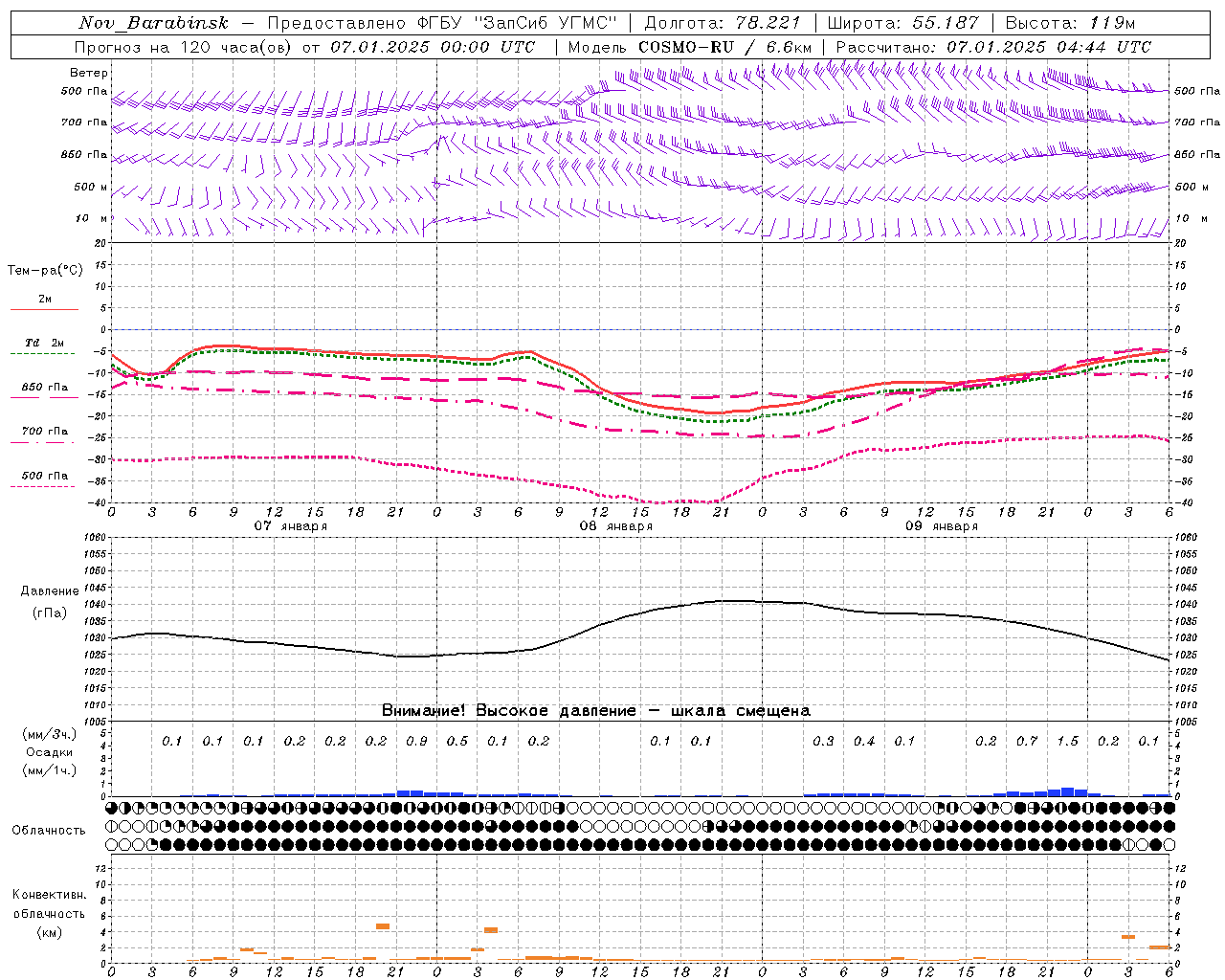
Task: Select the '09 января' date label
Action: point(942,526)
